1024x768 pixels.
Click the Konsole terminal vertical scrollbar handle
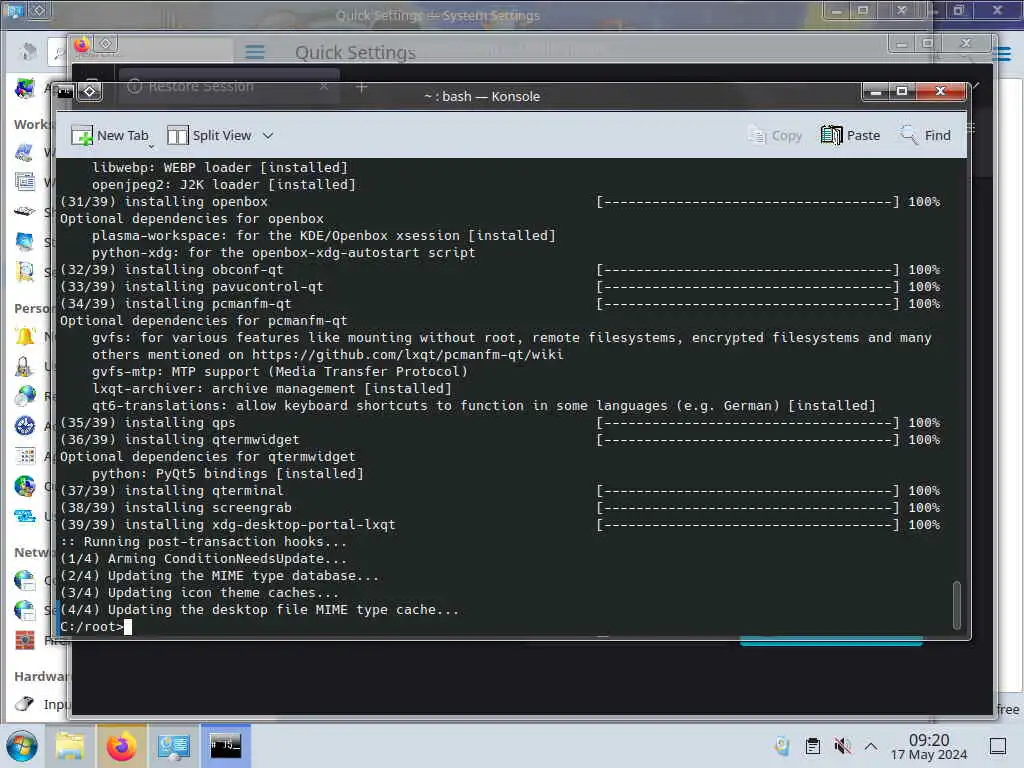coord(956,605)
